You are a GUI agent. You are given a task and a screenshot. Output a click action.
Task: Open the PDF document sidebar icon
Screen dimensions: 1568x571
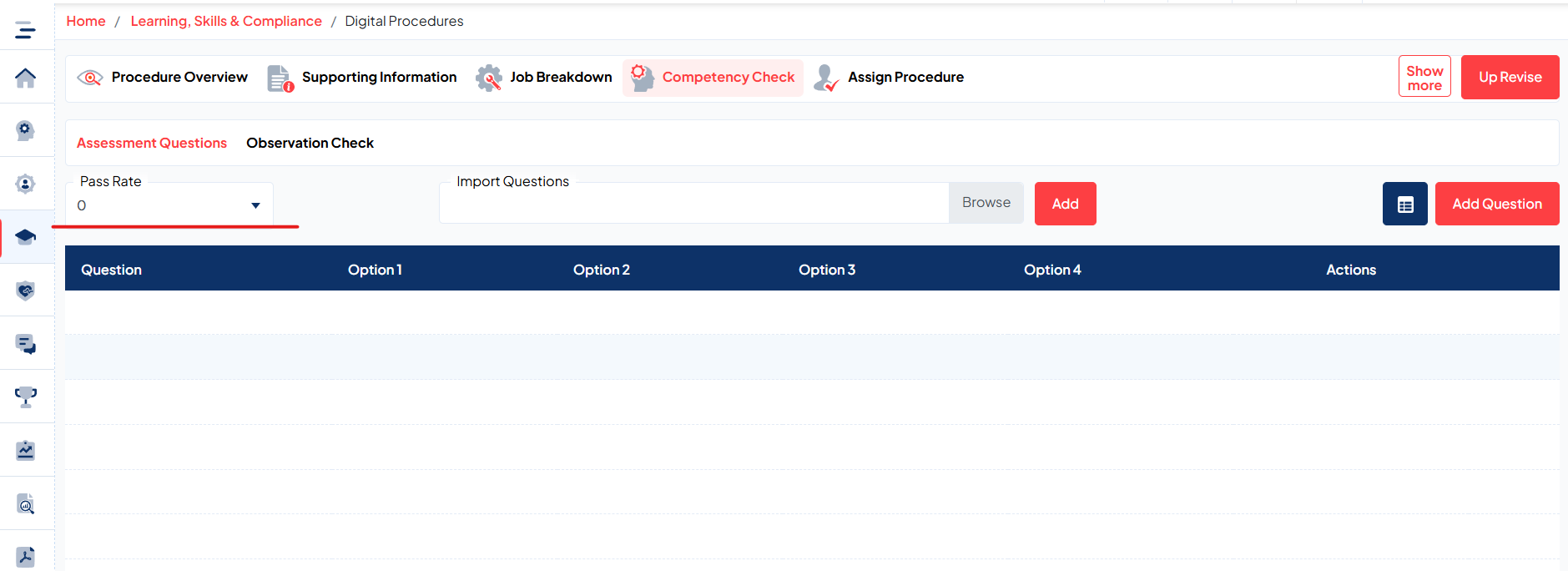click(25, 557)
